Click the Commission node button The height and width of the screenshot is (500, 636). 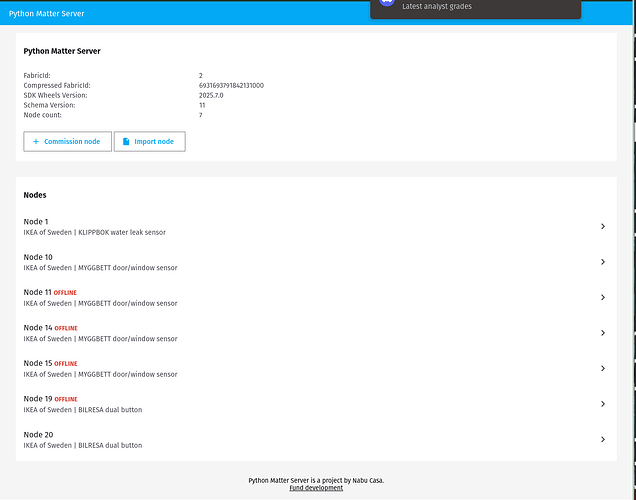[x=67, y=142]
